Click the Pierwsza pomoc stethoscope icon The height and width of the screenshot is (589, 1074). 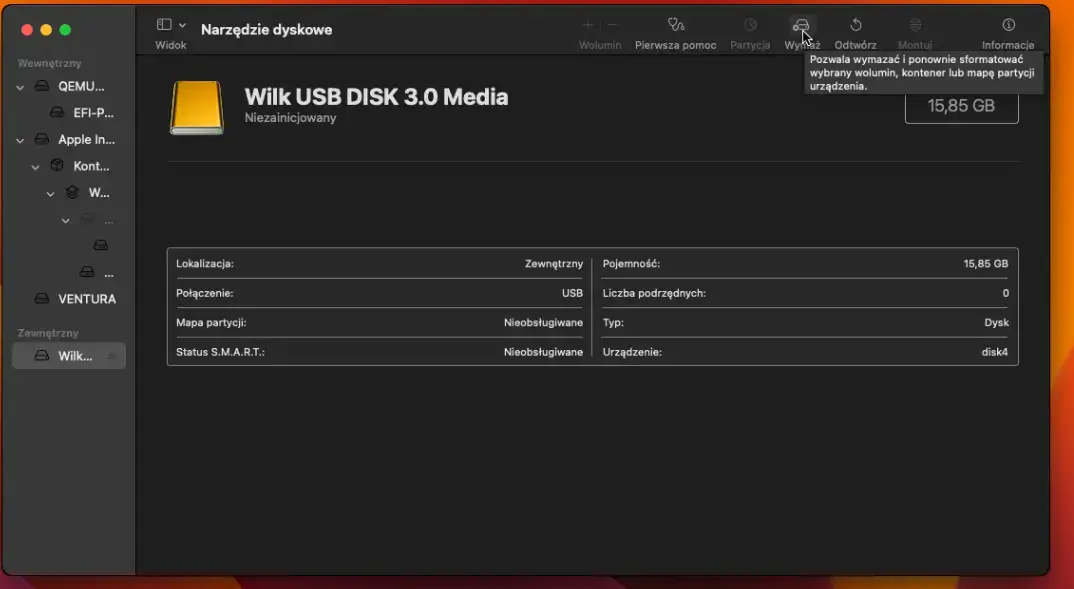[x=676, y=25]
